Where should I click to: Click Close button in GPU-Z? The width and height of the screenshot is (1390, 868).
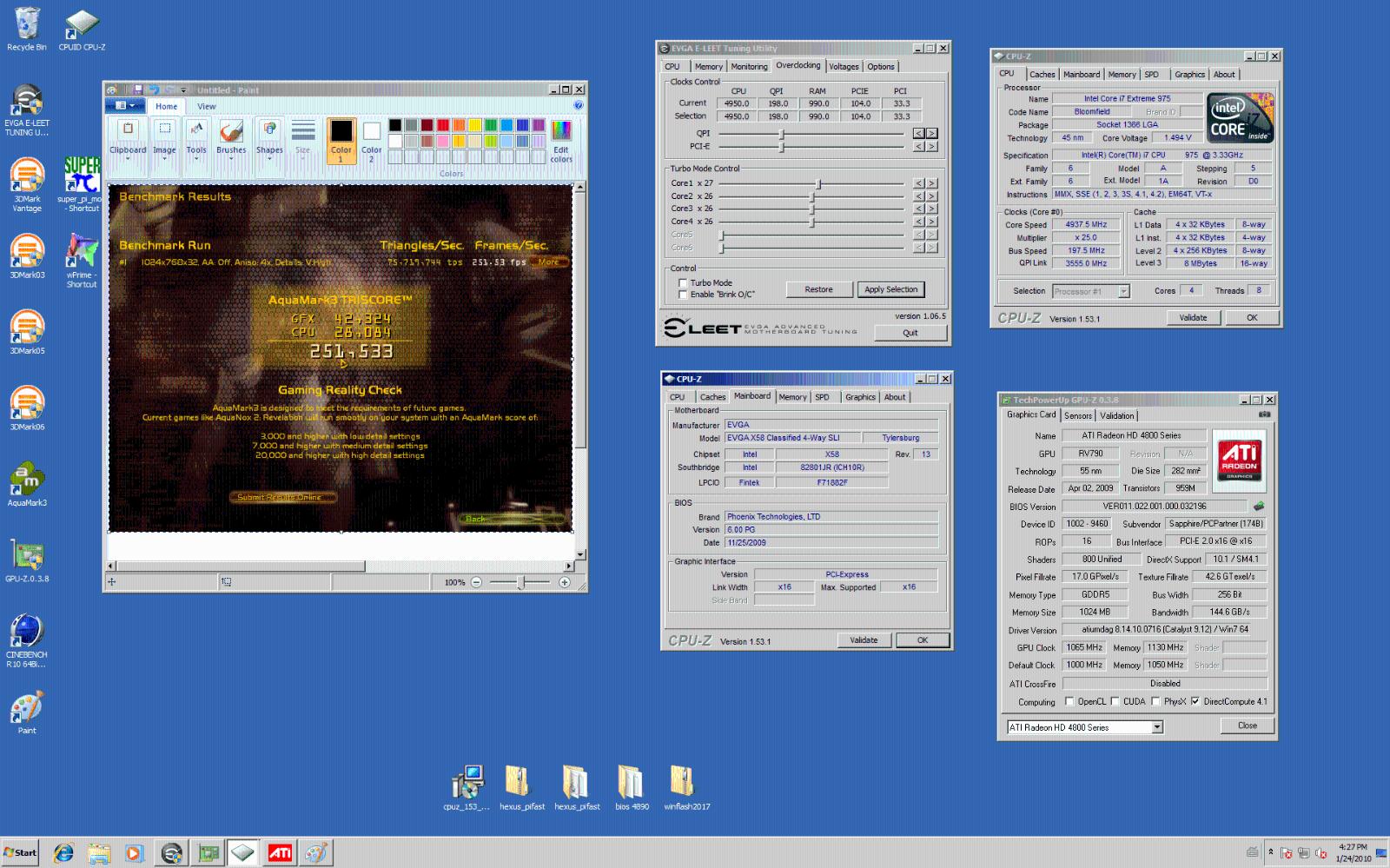tap(1247, 725)
